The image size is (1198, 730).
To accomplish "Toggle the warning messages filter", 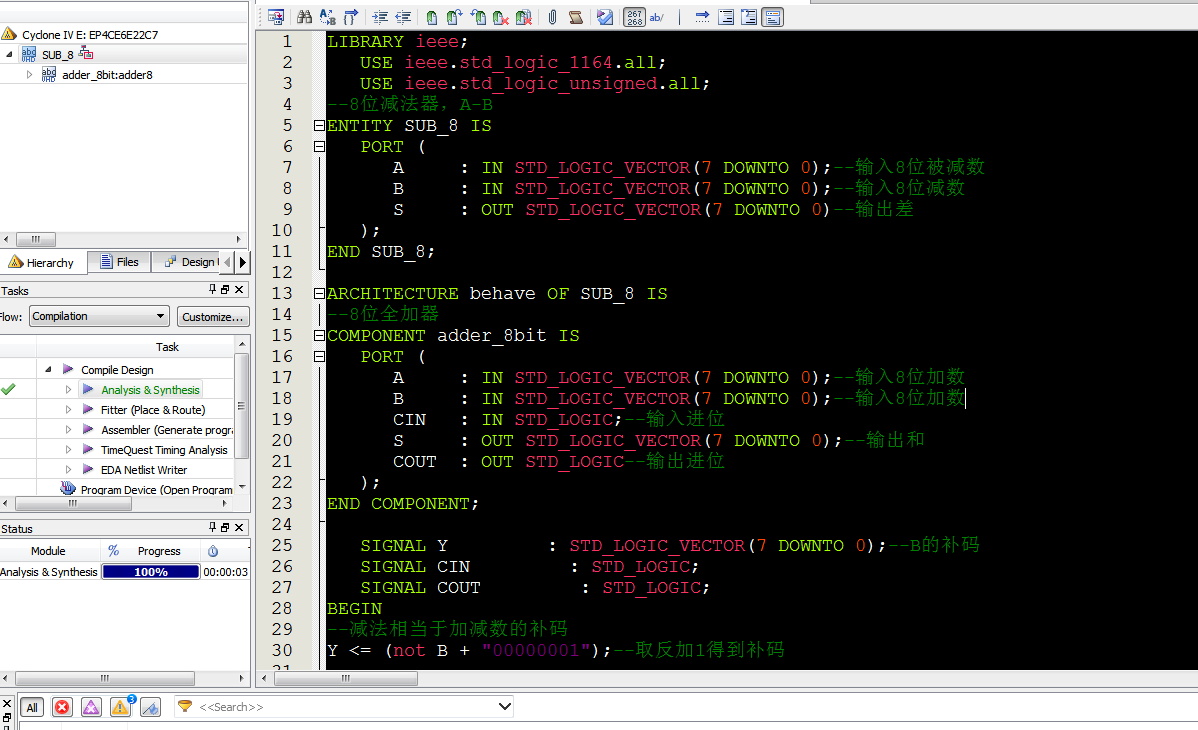I will point(120,707).
